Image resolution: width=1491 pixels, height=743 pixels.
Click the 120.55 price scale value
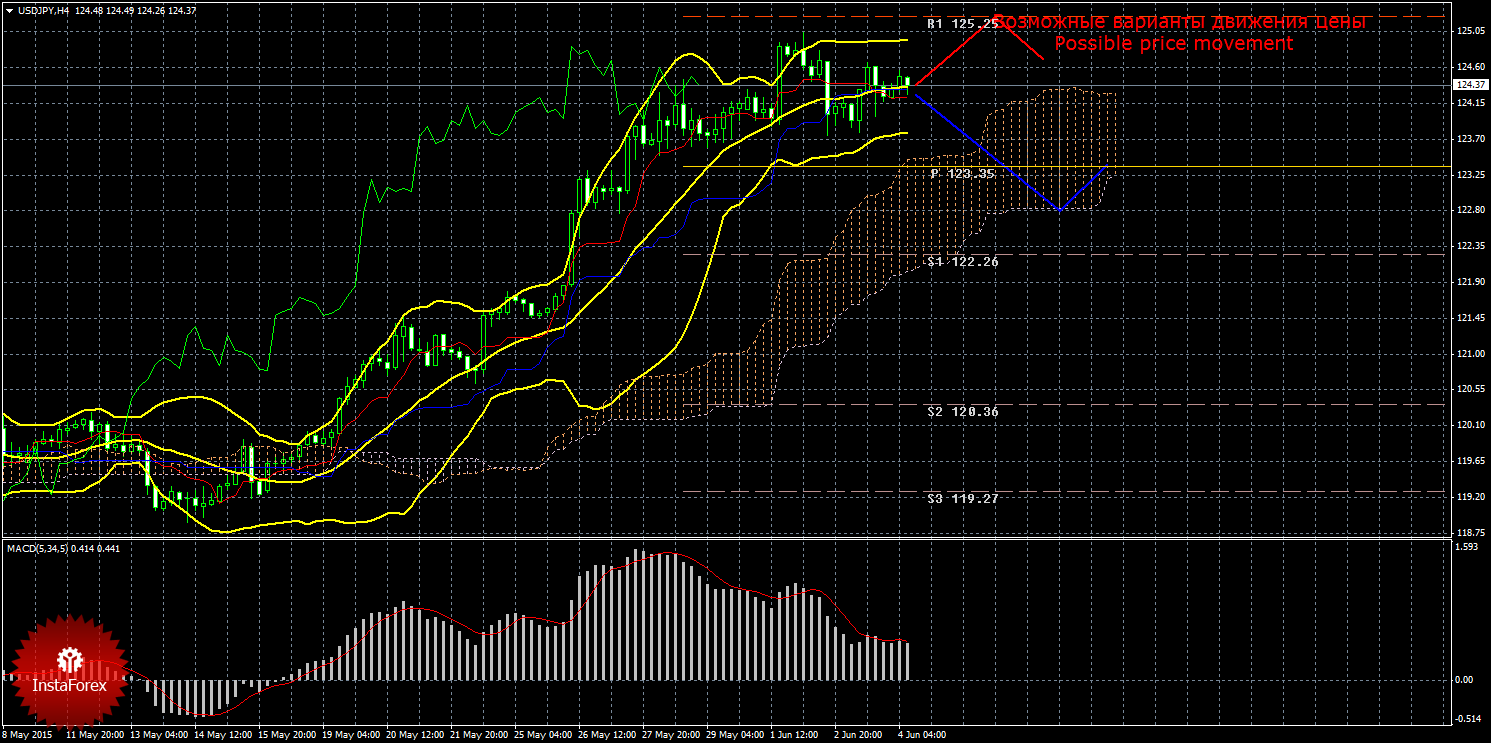click(1470, 390)
